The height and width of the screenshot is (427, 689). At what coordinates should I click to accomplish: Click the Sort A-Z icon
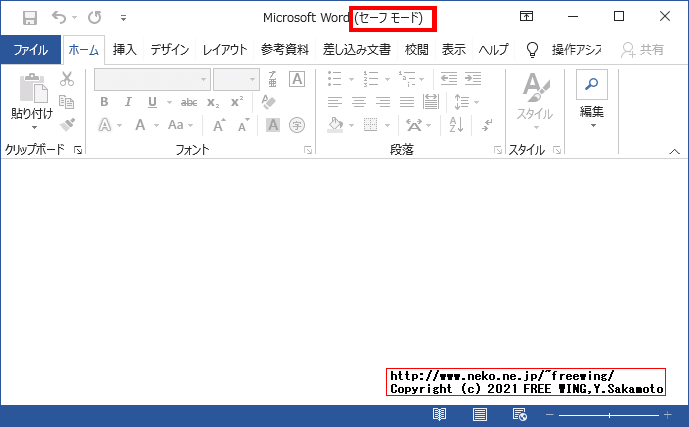coord(456,125)
